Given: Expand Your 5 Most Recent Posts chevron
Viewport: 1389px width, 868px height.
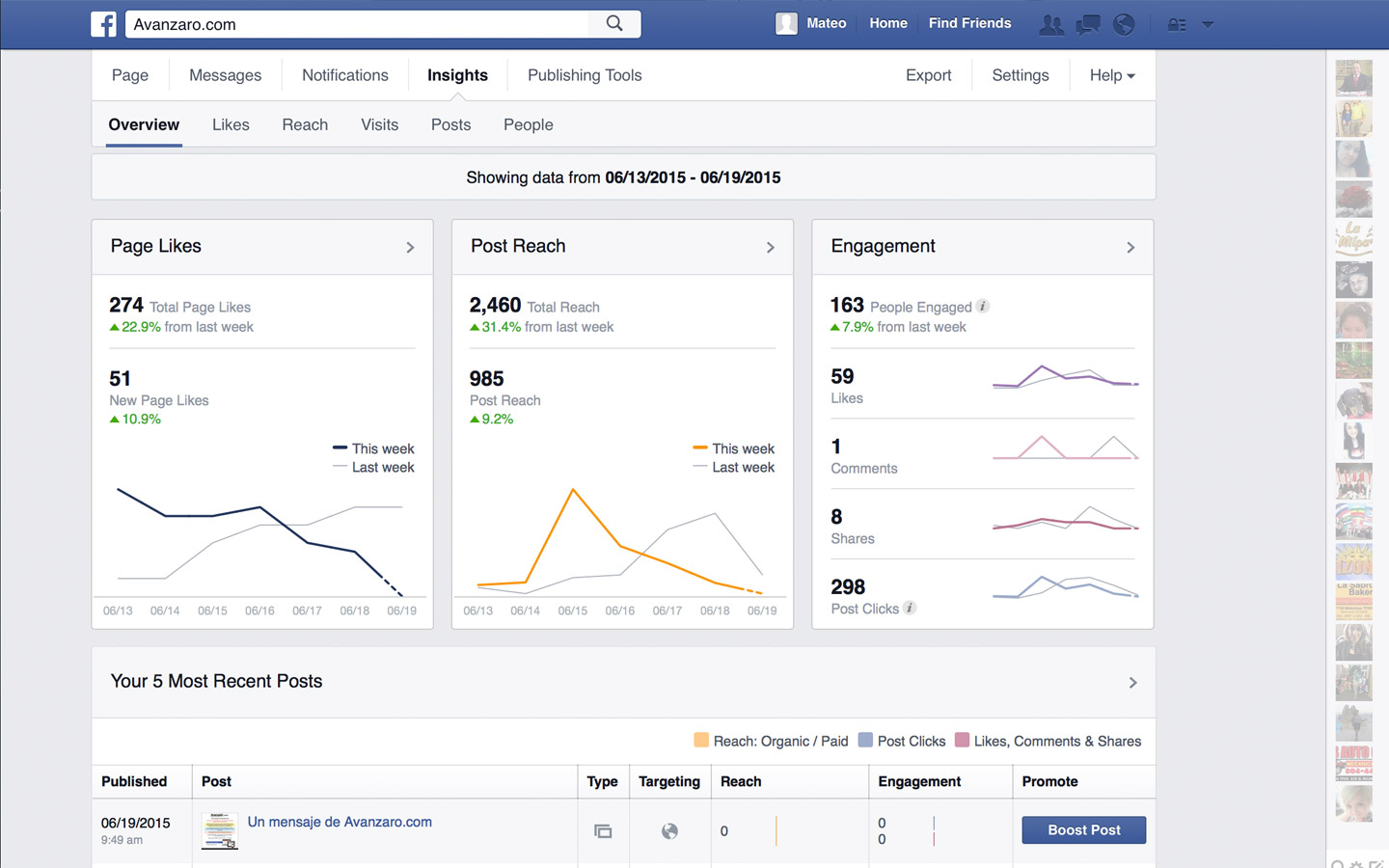Looking at the screenshot, I should click(x=1133, y=683).
